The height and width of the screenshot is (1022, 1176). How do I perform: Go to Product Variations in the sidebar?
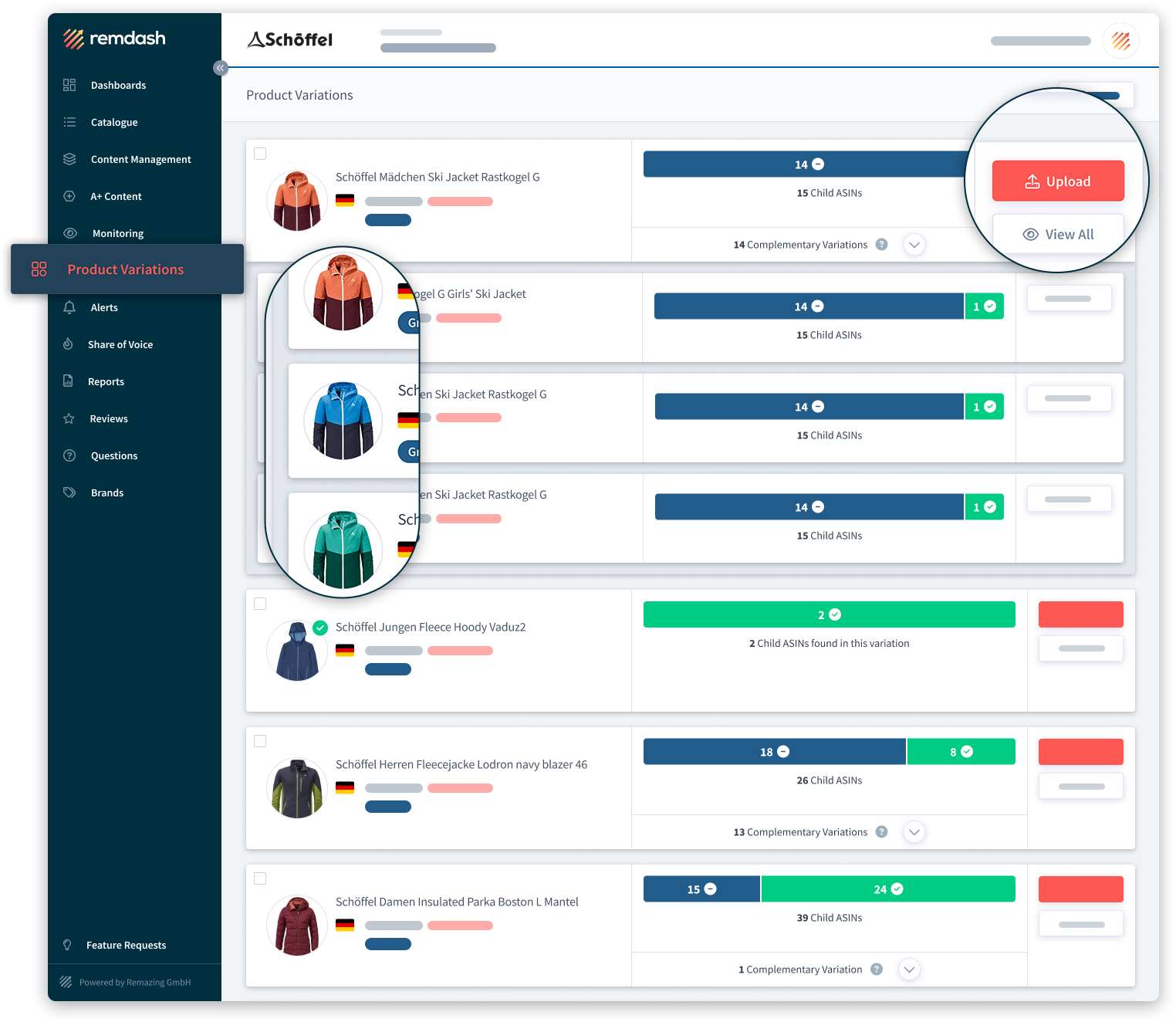pyautogui.click(x=127, y=269)
